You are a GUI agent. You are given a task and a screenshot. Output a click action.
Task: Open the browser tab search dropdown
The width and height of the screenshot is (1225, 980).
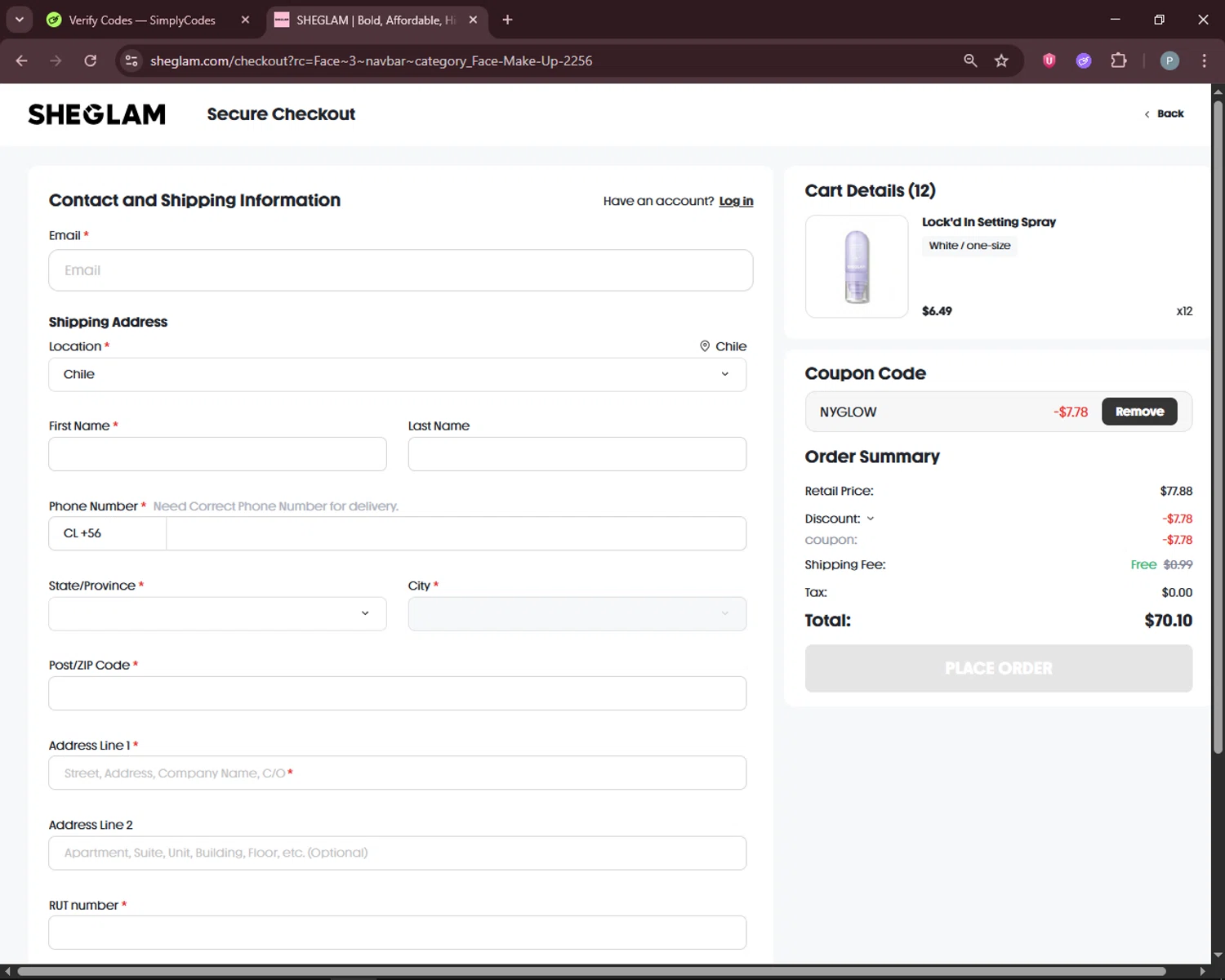point(19,20)
